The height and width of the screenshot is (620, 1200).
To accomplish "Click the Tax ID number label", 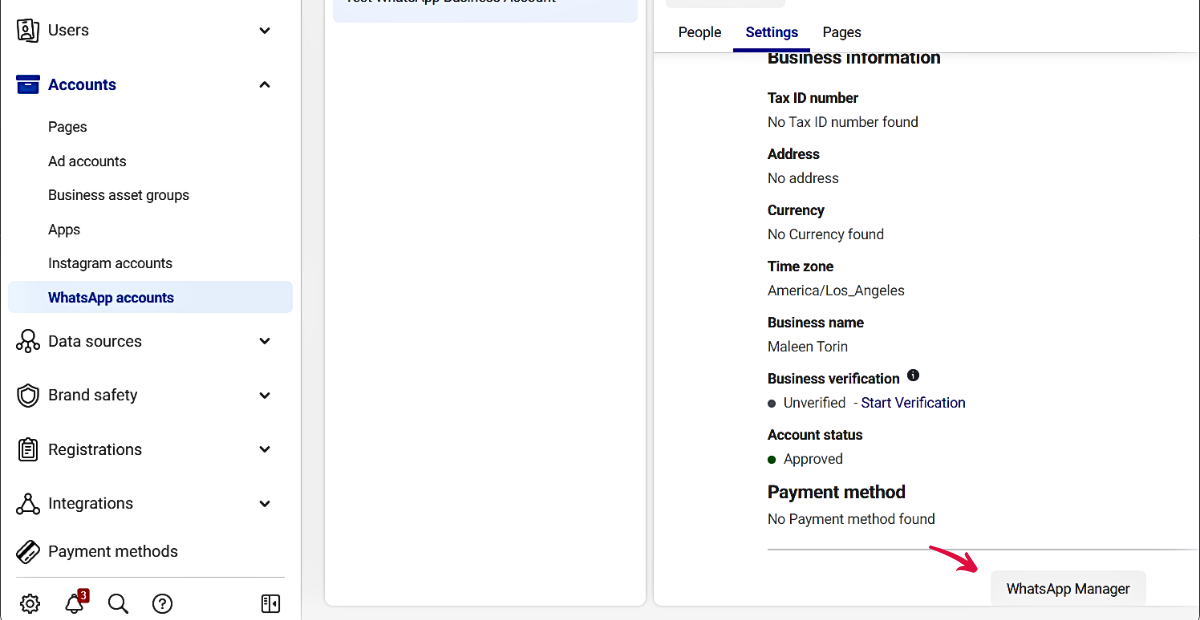I will pyautogui.click(x=813, y=98).
